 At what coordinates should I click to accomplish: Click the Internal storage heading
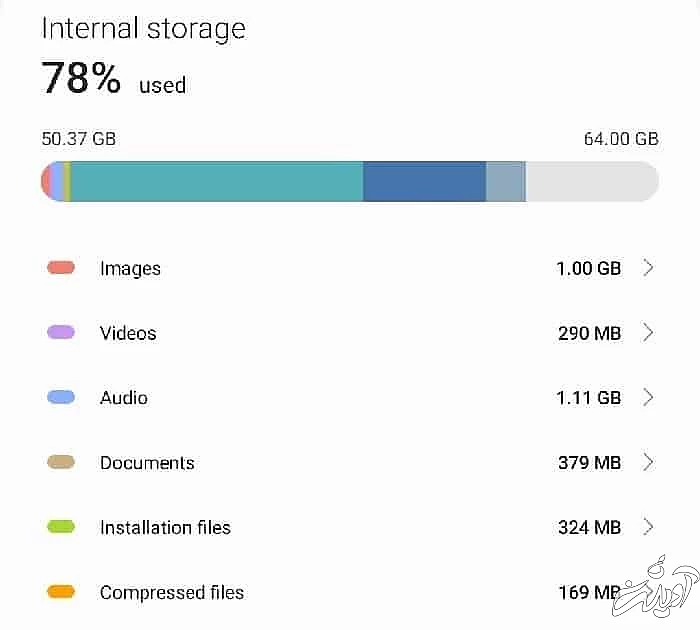[x=143, y=28]
